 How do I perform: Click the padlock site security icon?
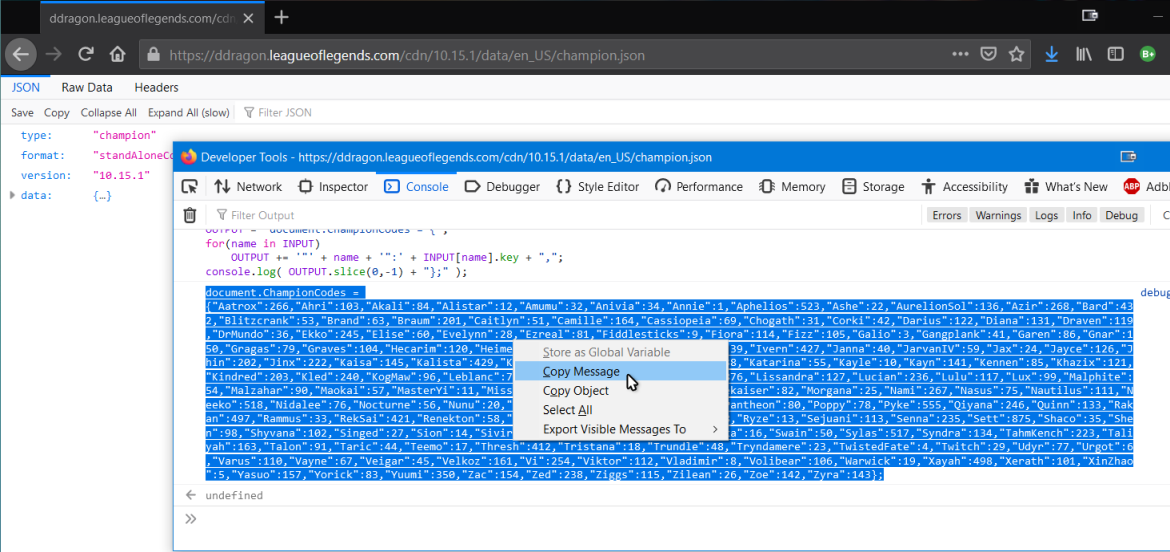(x=154, y=54)
